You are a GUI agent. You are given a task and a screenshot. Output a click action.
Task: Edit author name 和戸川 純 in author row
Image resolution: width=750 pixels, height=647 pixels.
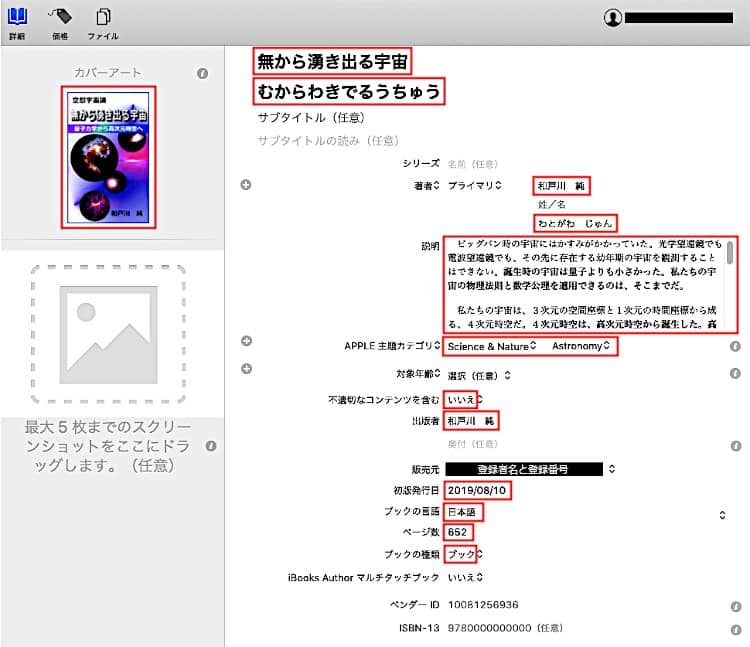point(562,186)
